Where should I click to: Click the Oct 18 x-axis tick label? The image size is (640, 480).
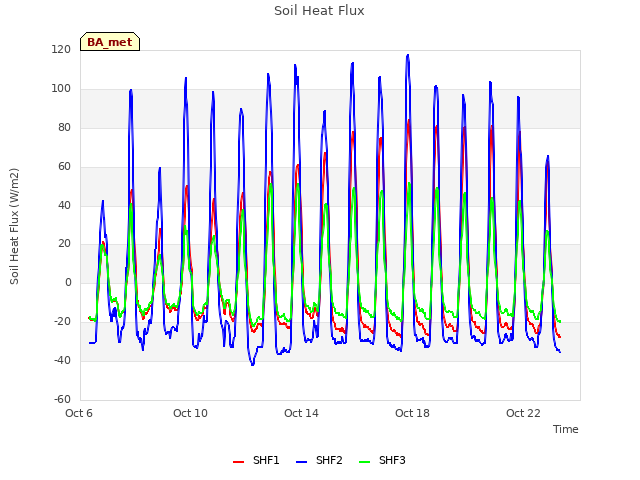[412, 413]
